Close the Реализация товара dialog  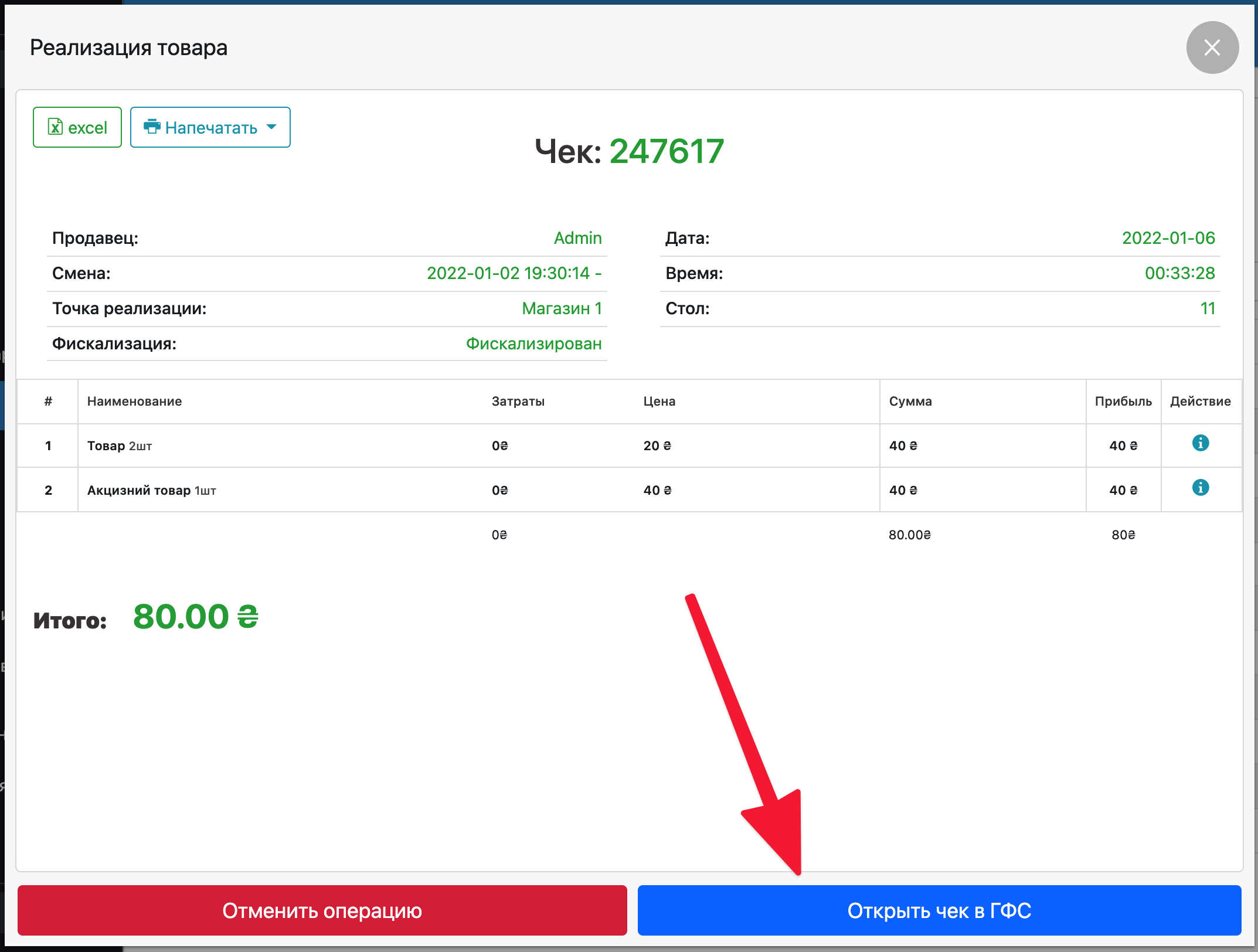pyautogui.click(x=1212, y=47)
